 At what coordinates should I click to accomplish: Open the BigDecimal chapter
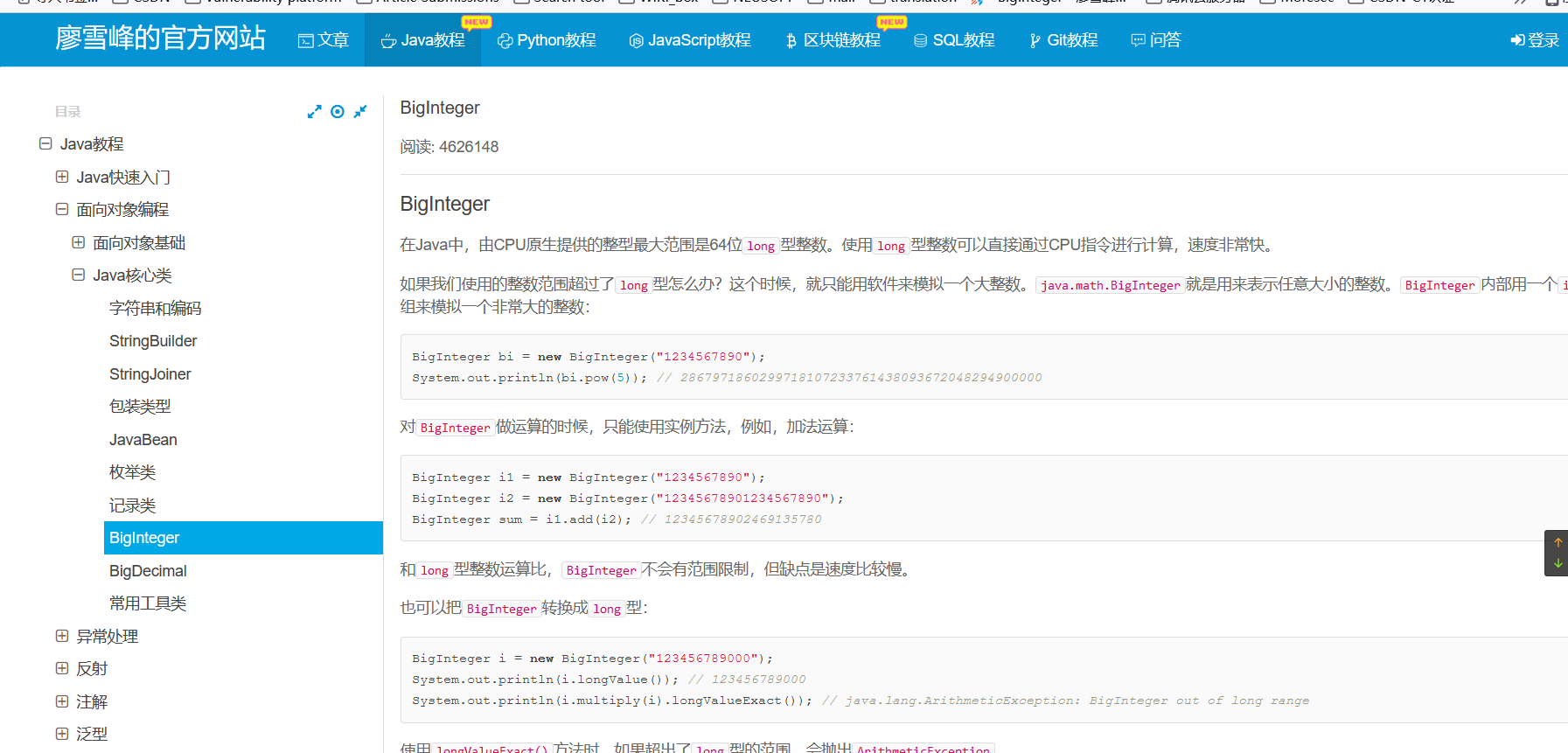click(x=148, y=571)
